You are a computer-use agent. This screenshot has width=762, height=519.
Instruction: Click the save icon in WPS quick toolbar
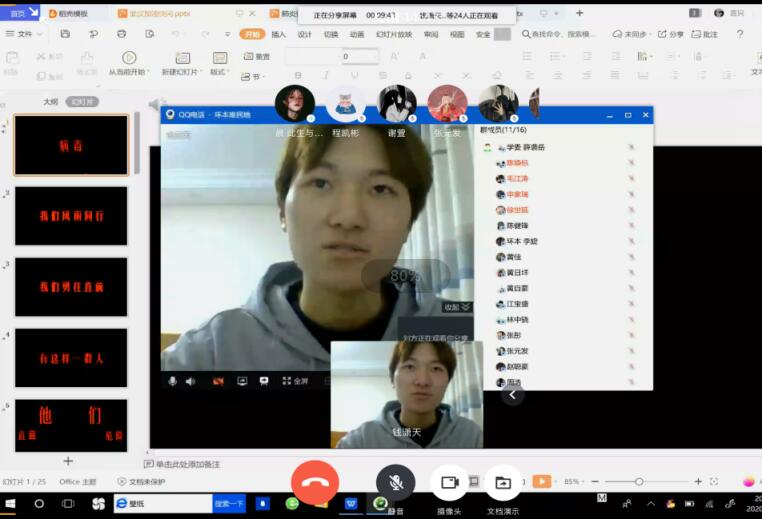click(65, 34)
